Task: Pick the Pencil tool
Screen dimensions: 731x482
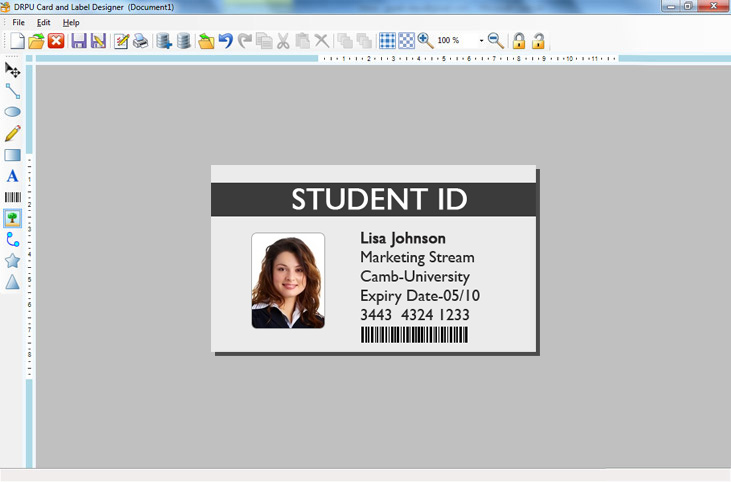Action: [x=12, y=133]
